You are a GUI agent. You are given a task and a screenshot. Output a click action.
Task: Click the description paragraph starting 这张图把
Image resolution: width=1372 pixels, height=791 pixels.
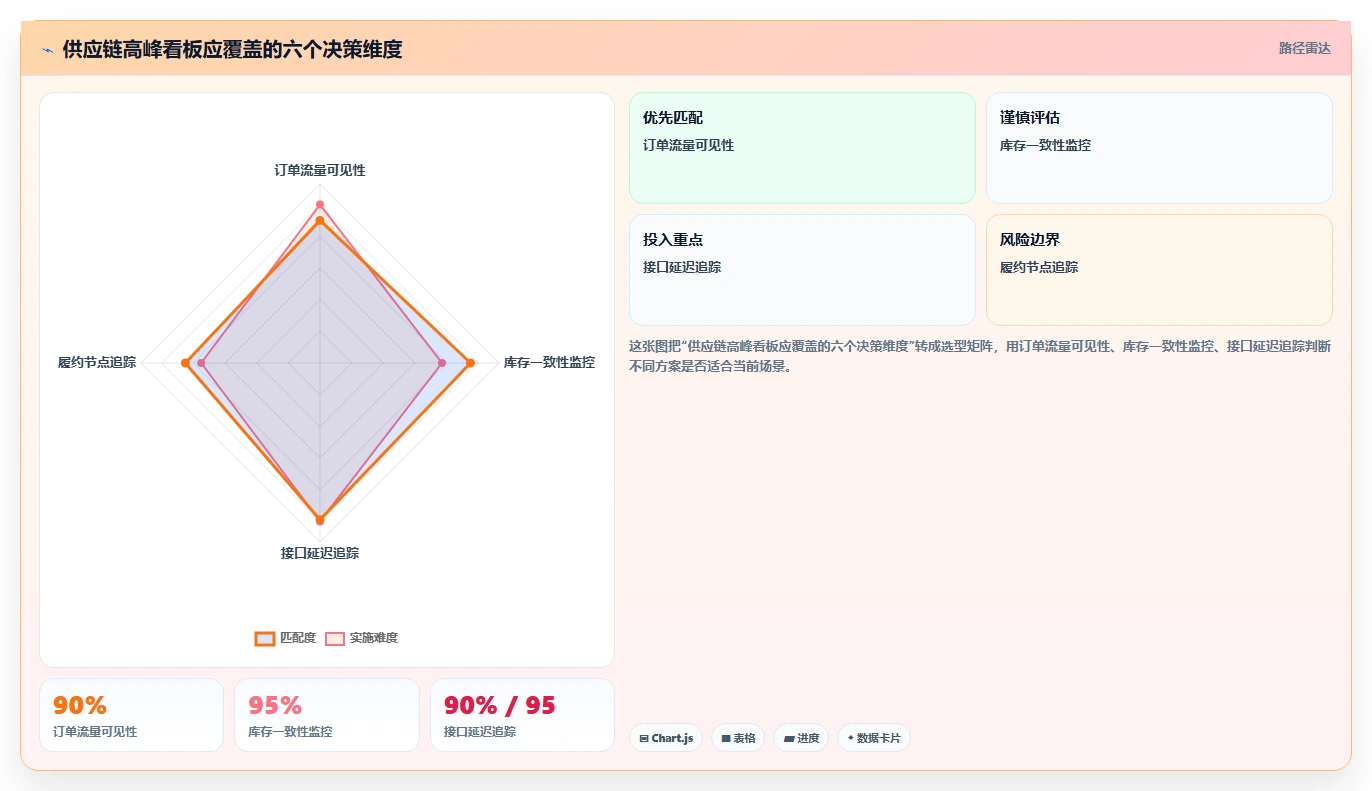tap(980, 356)
